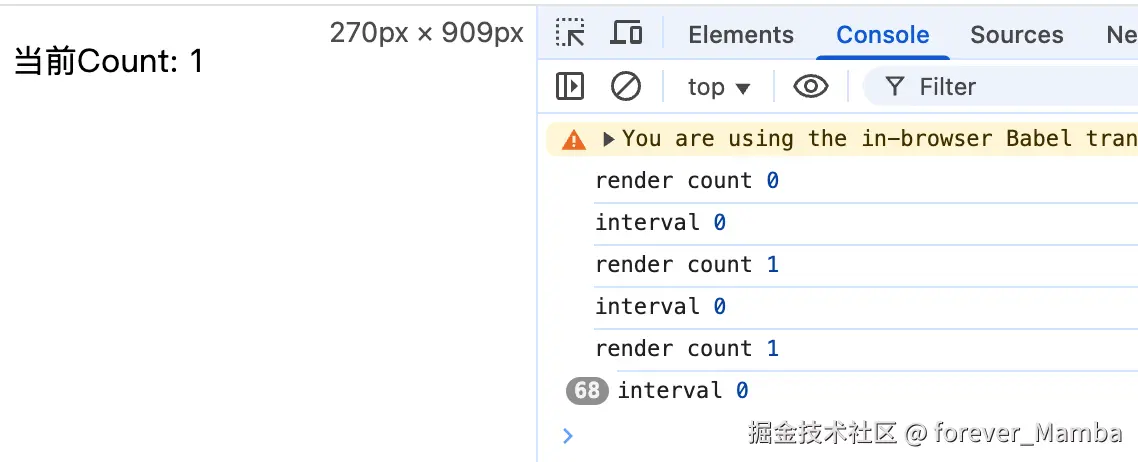1138x462 pixels.
Task: Click the orange warning triangle icon
Action: 573,139
